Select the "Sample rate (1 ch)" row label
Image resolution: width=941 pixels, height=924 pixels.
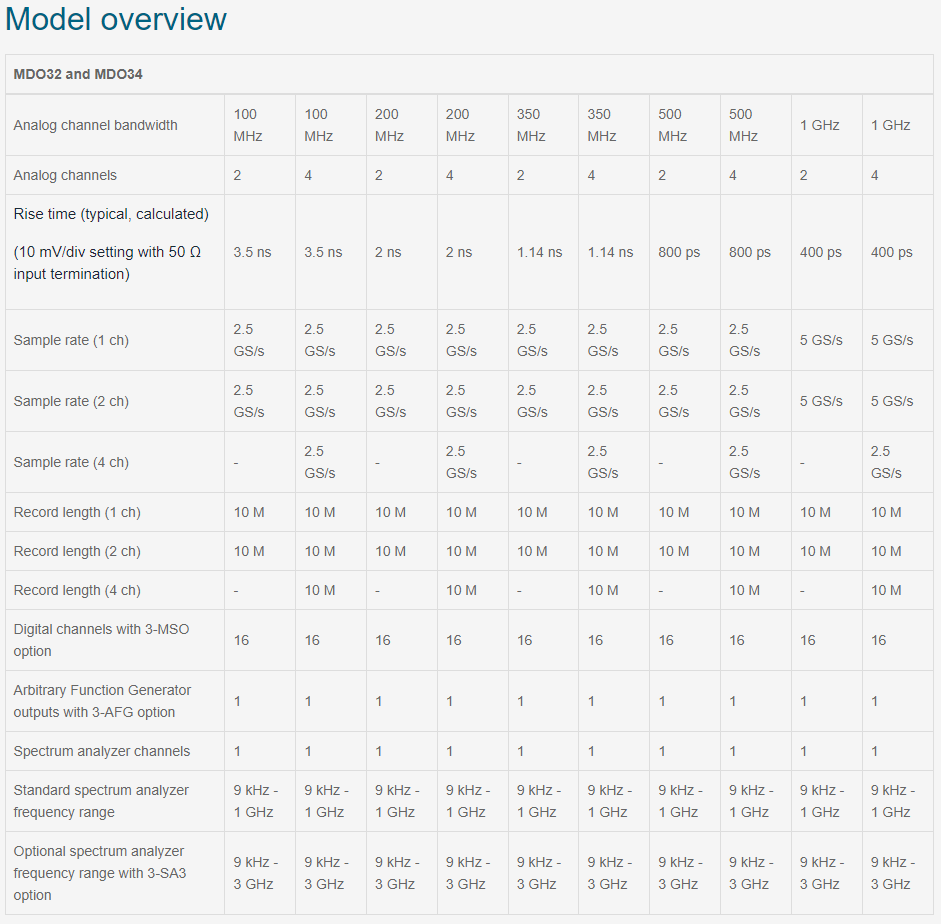pyautogui.click(x=71, y=340)
